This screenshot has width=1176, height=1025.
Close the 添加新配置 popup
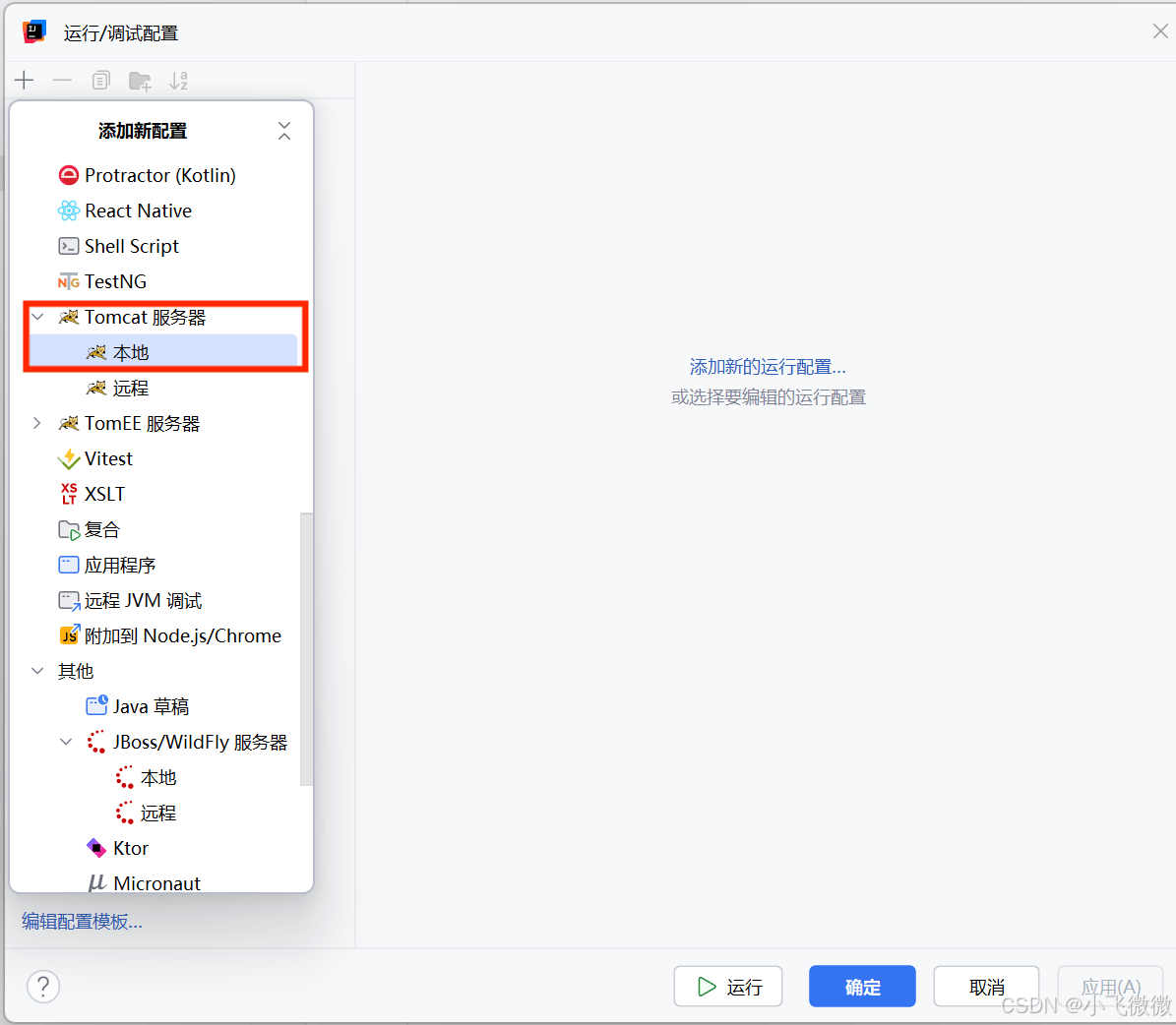point(284,131)
